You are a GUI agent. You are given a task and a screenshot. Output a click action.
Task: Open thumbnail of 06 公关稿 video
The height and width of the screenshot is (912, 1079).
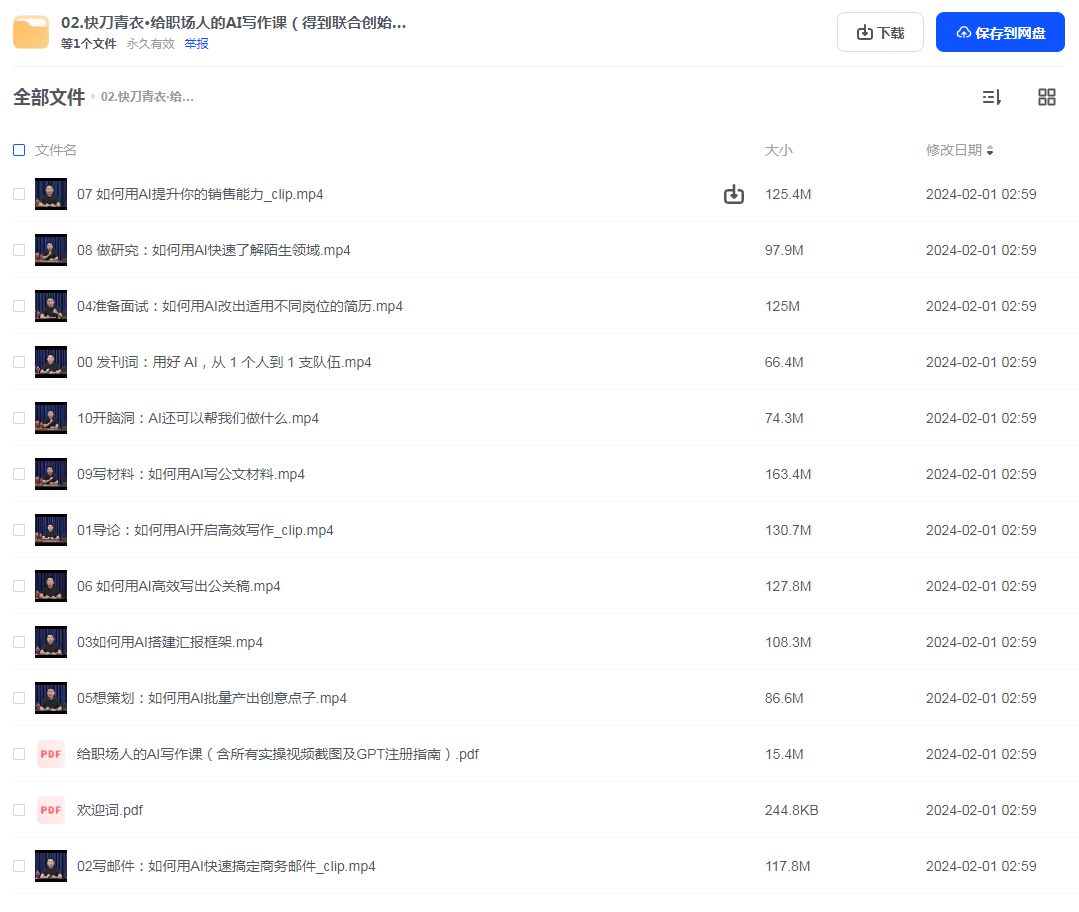coord(51,586)
